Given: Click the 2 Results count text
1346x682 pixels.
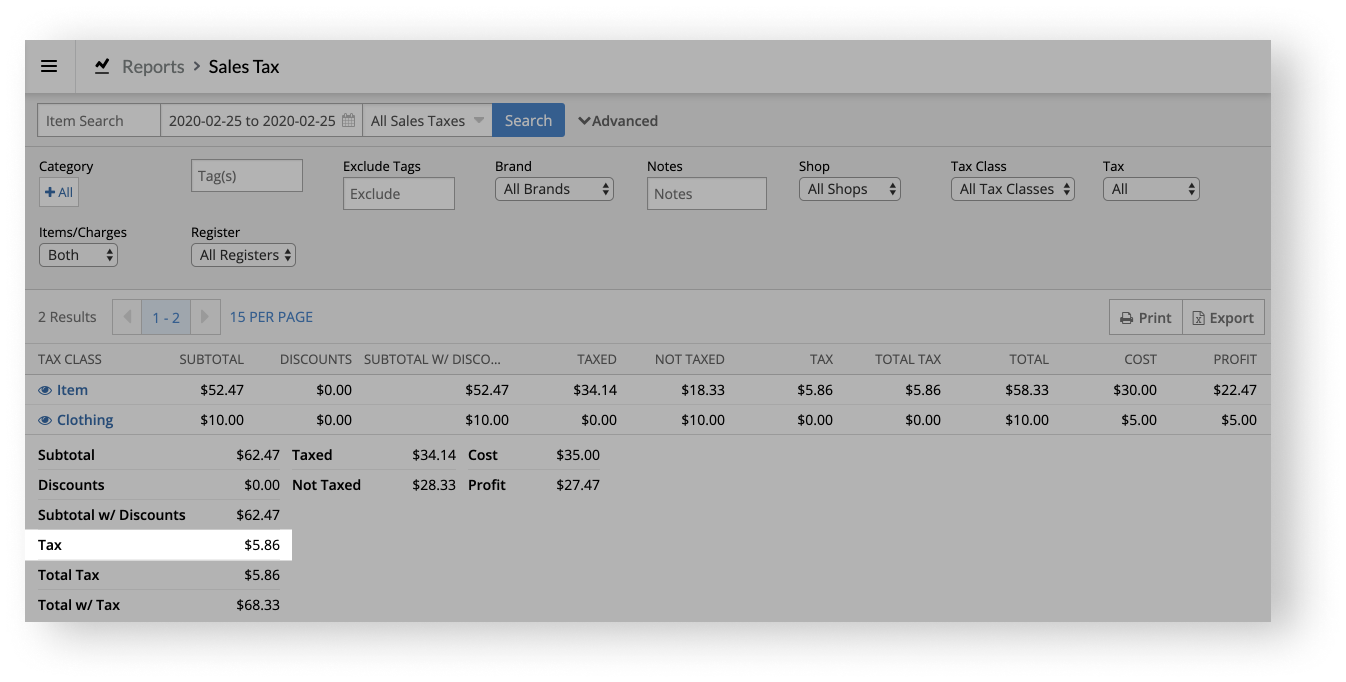Looking at the screenshot, I should (67, 317).
